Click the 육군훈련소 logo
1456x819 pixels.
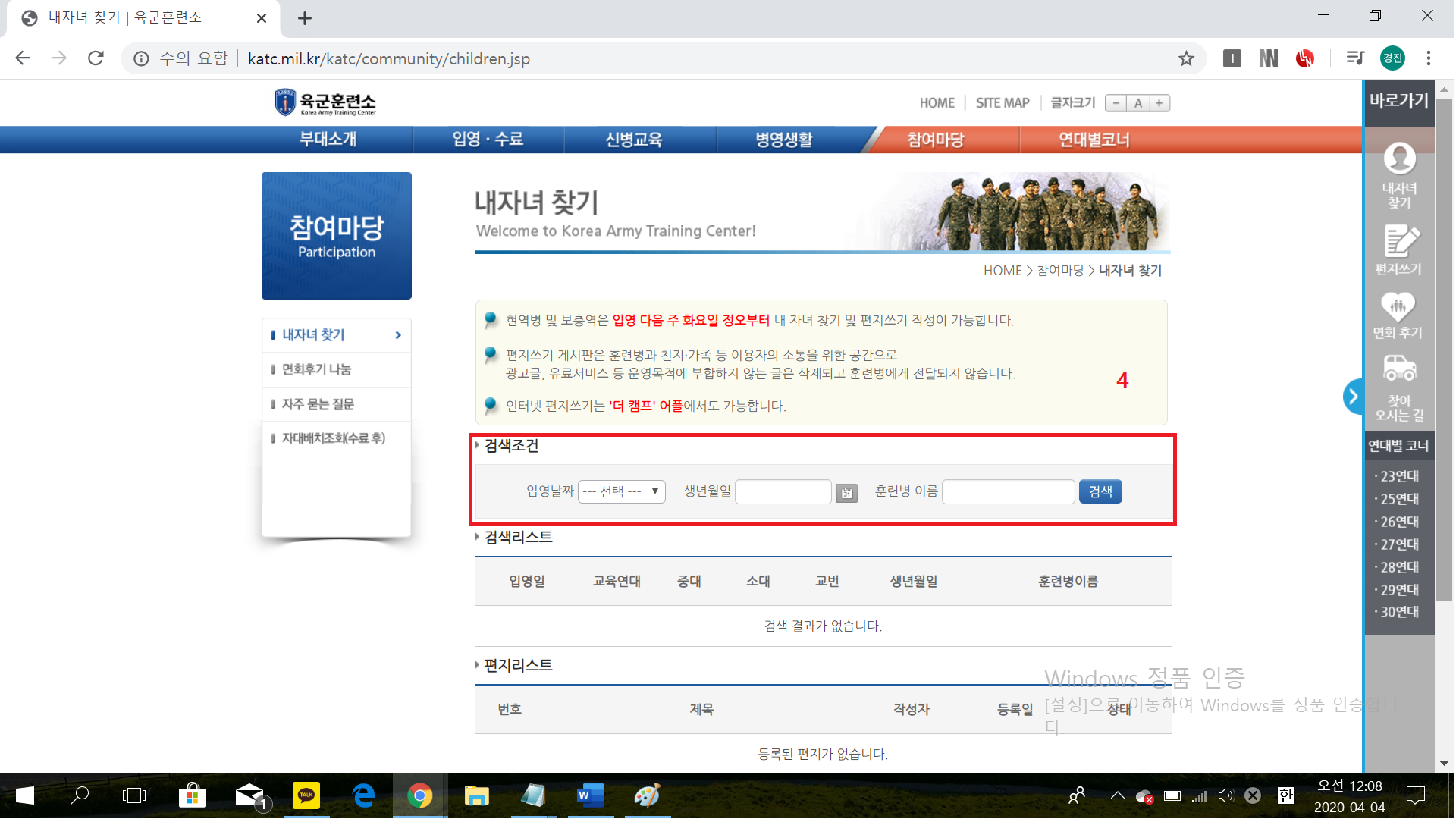[x=326, y=102]
